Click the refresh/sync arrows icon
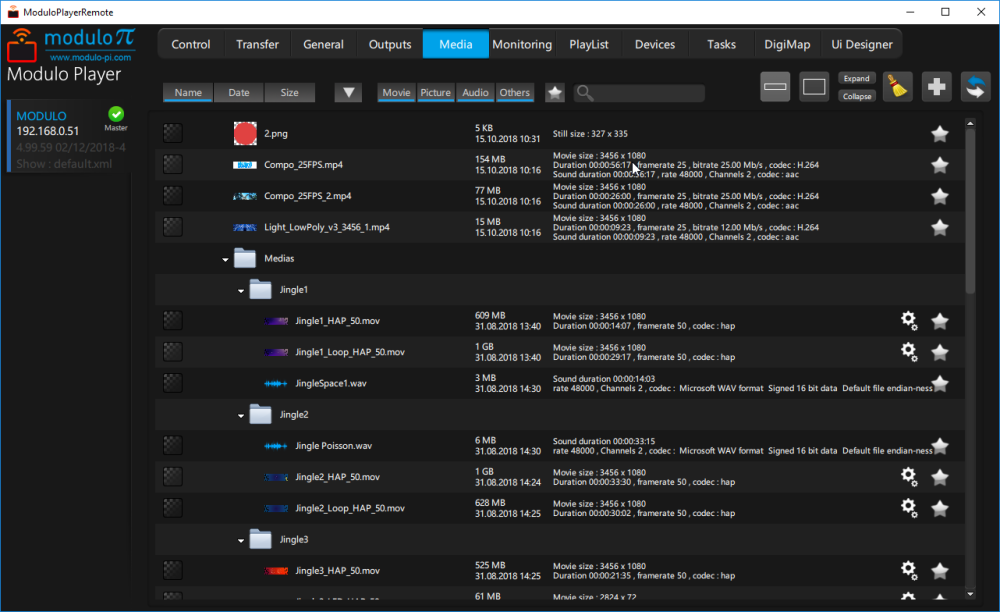 975,87
